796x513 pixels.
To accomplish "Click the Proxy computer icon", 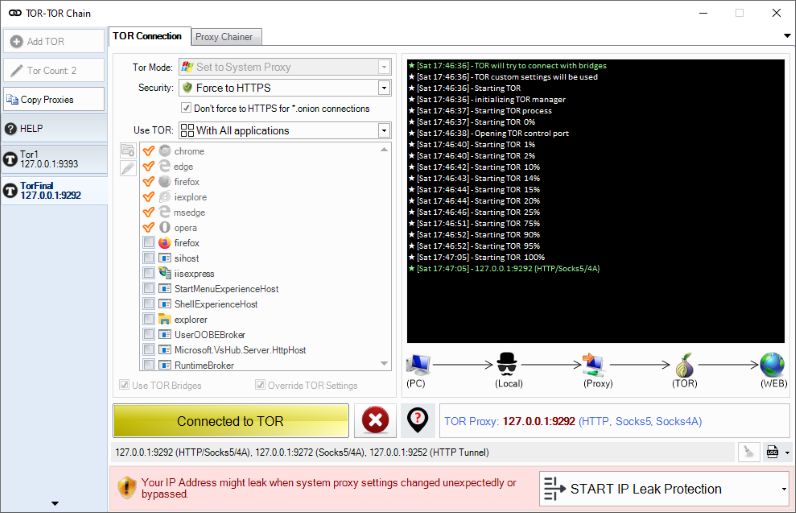I will click(x=594, y=364).
